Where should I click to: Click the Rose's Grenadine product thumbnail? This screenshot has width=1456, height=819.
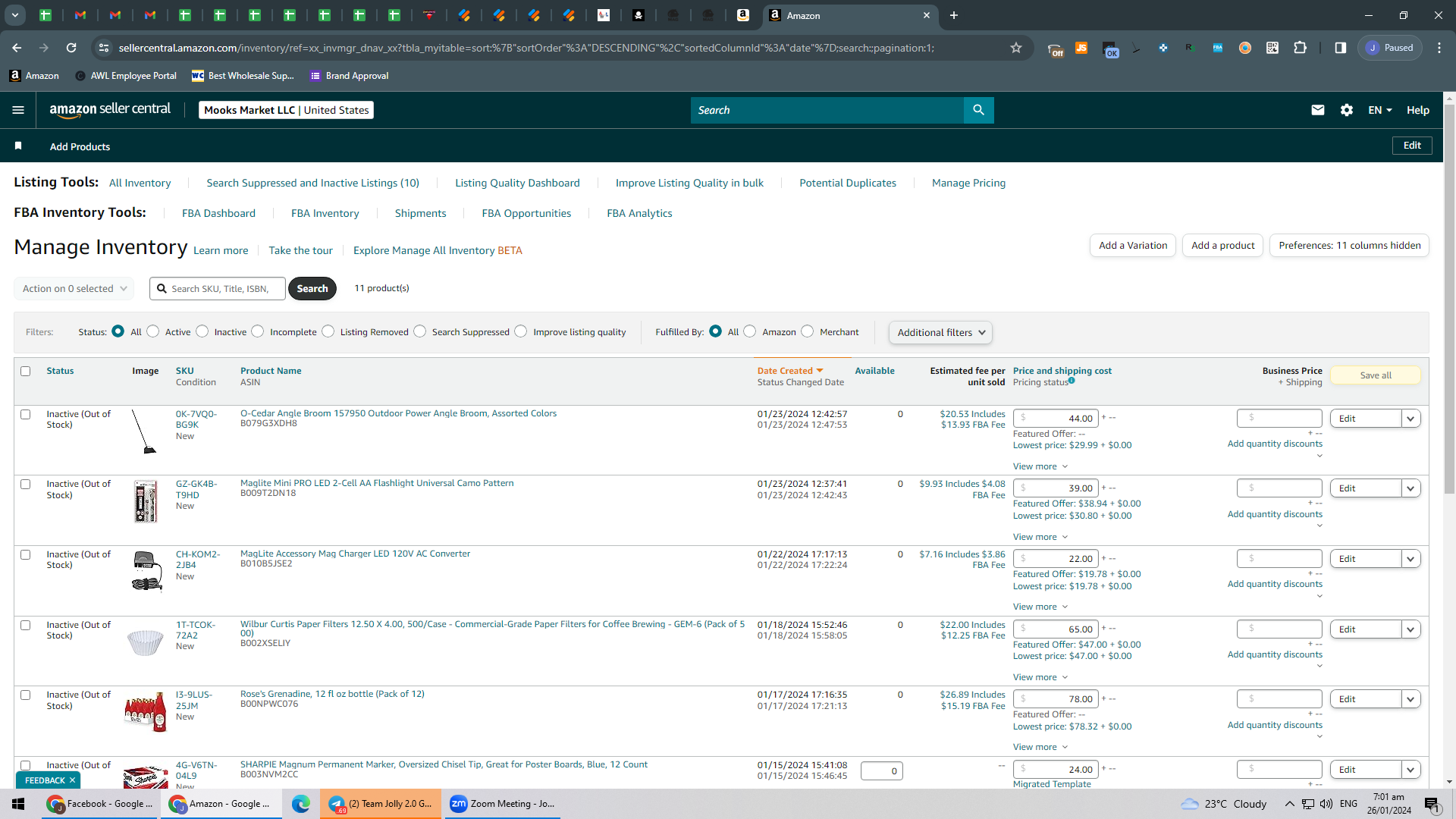[145, 712]
